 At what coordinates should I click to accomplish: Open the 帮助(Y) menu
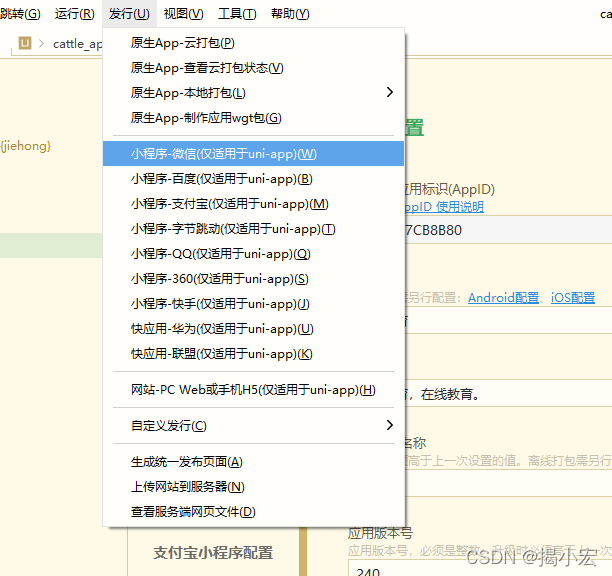click(290, 14)
